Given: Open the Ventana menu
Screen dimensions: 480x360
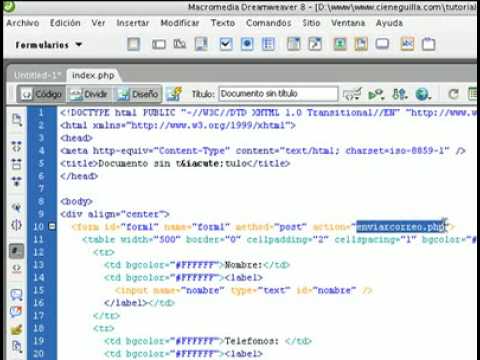Looking at the screenshot, I should point(348,23).
